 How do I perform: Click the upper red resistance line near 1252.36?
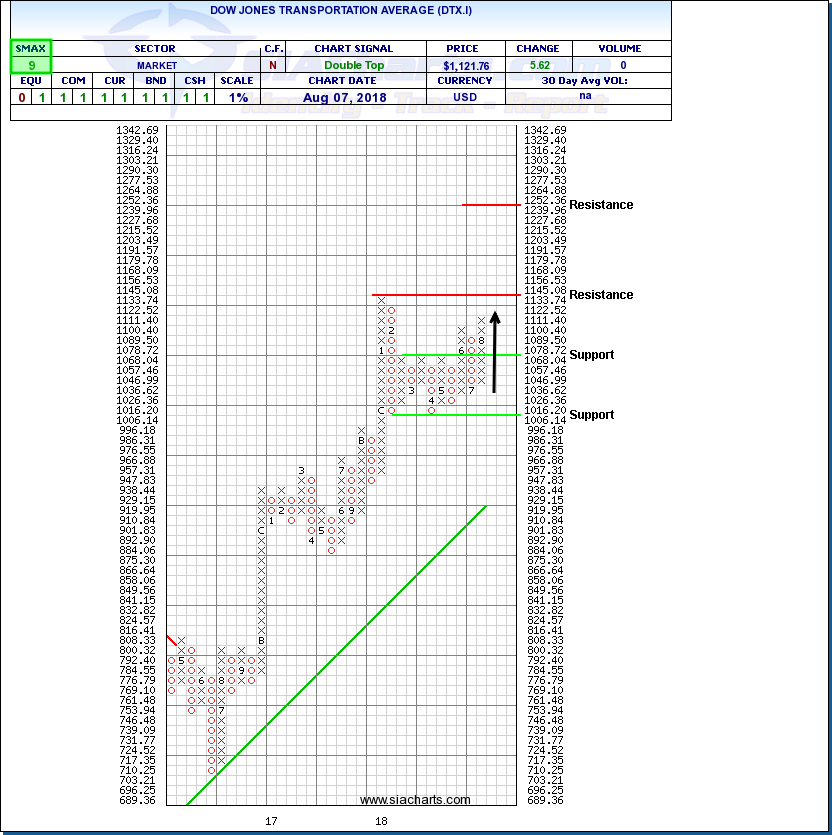490,205
